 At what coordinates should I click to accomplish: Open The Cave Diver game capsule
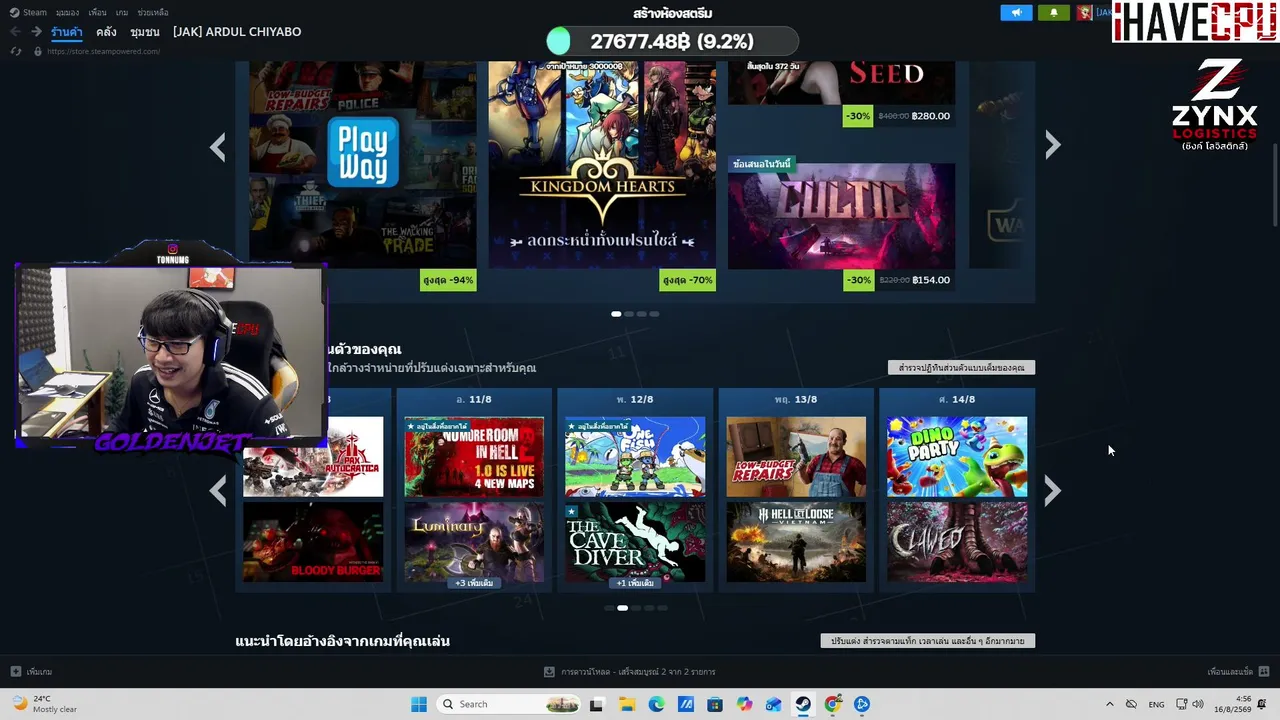(635, 542)
